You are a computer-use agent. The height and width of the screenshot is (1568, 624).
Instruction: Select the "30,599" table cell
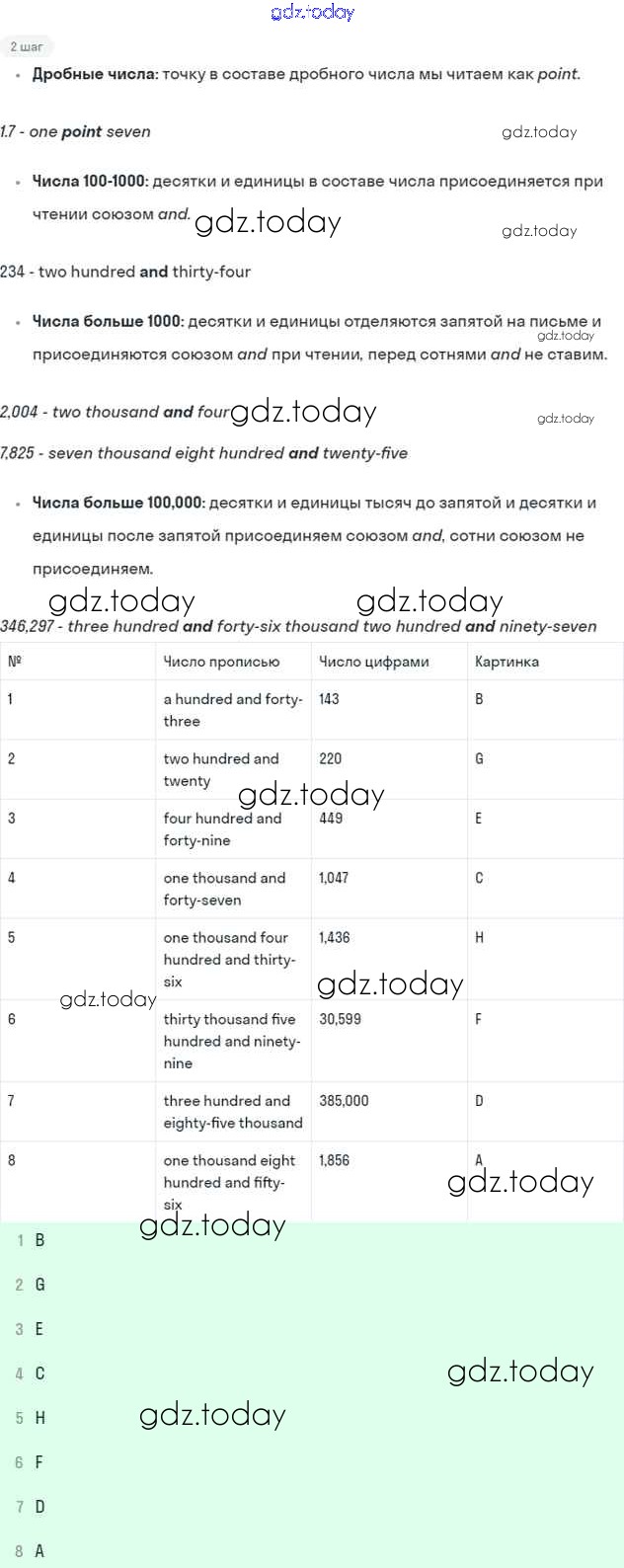(x=341, y=1019)
